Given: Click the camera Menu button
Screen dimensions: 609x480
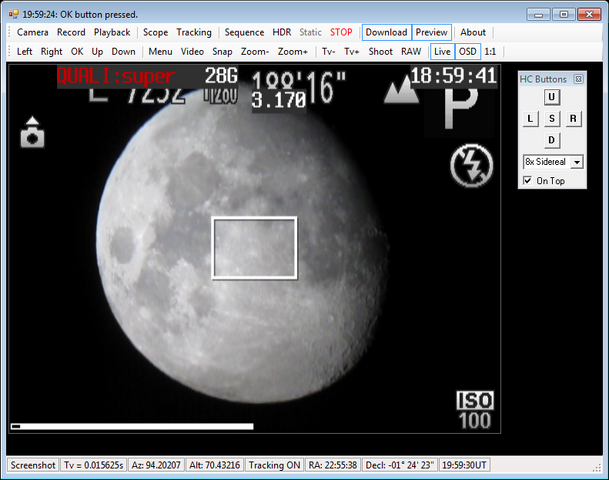Looking at the screenshot, I should click(160, 52).
